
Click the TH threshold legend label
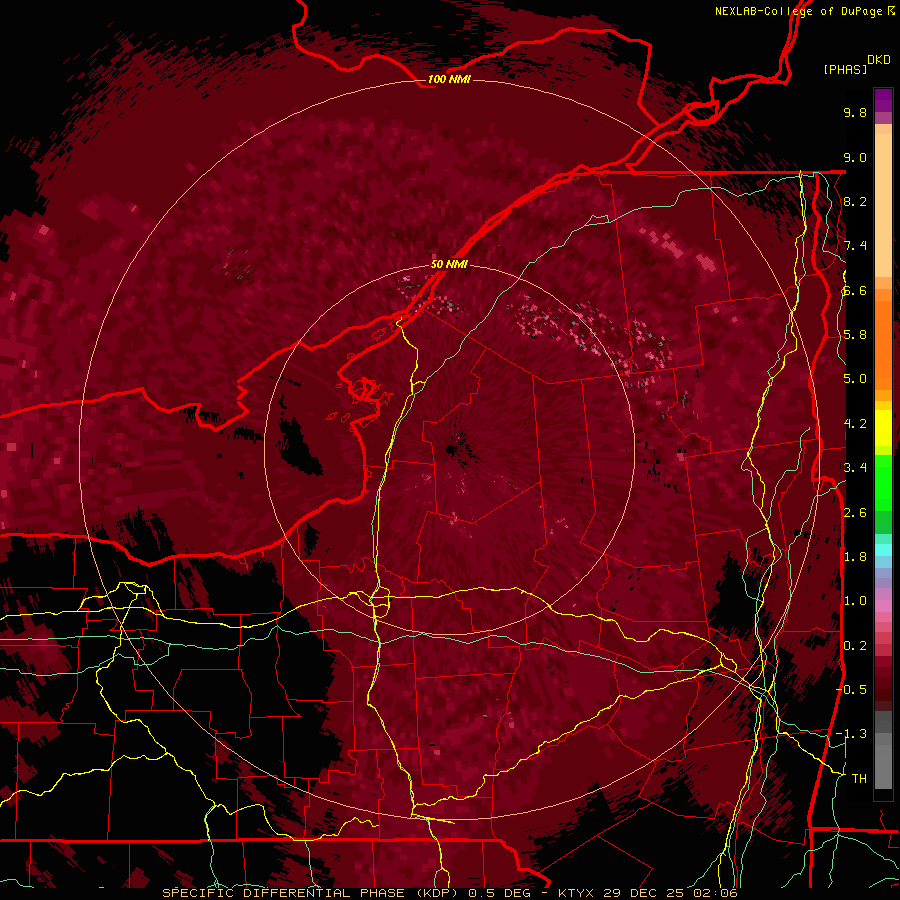[859, 778]
